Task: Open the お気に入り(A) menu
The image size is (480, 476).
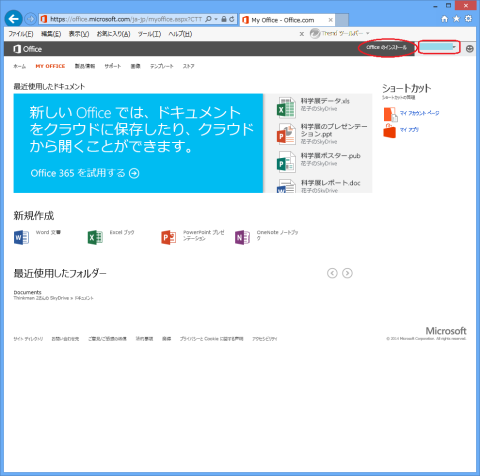Action: point(113,34)
